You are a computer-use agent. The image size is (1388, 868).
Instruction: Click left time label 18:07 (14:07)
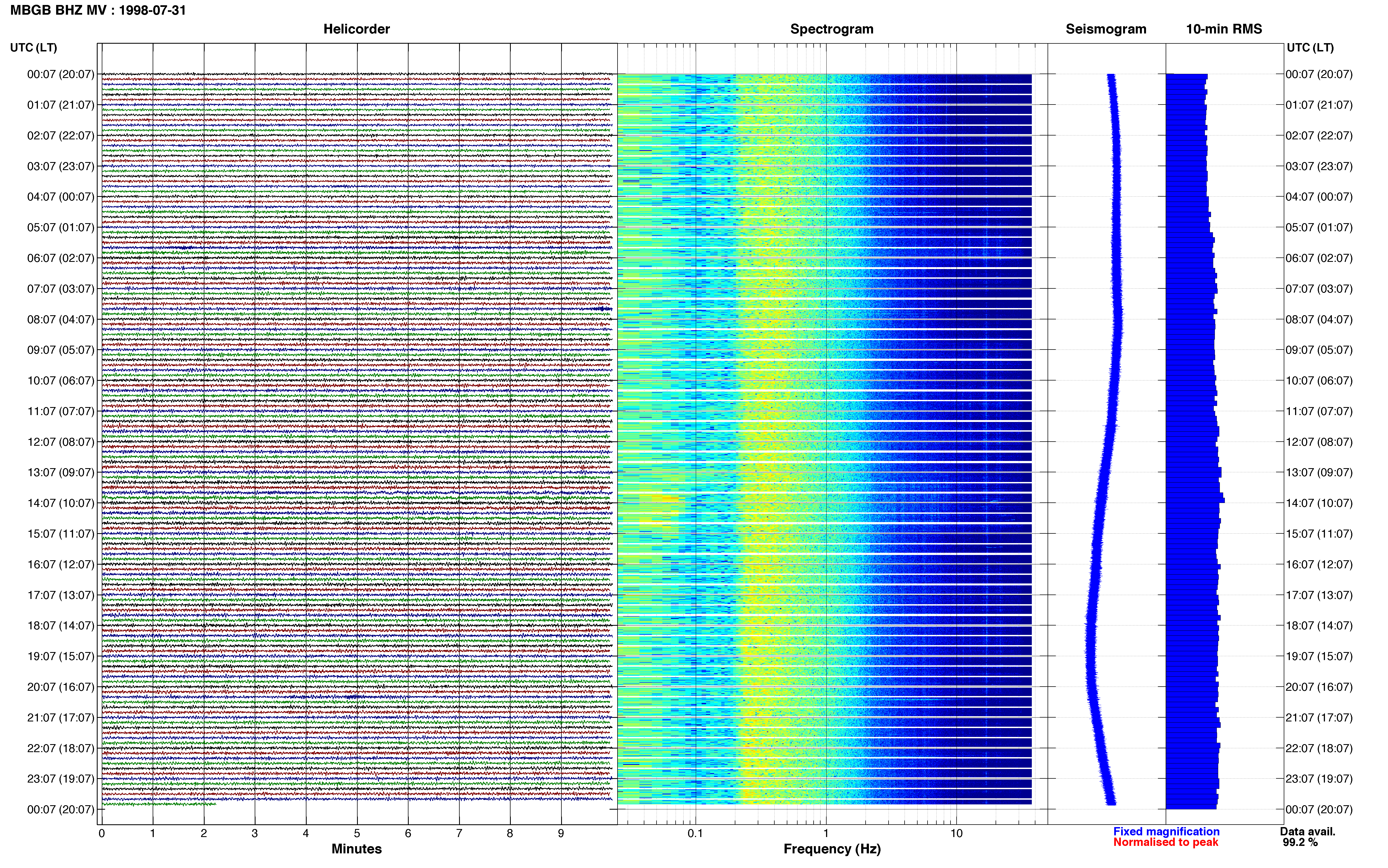pos(60,625)
